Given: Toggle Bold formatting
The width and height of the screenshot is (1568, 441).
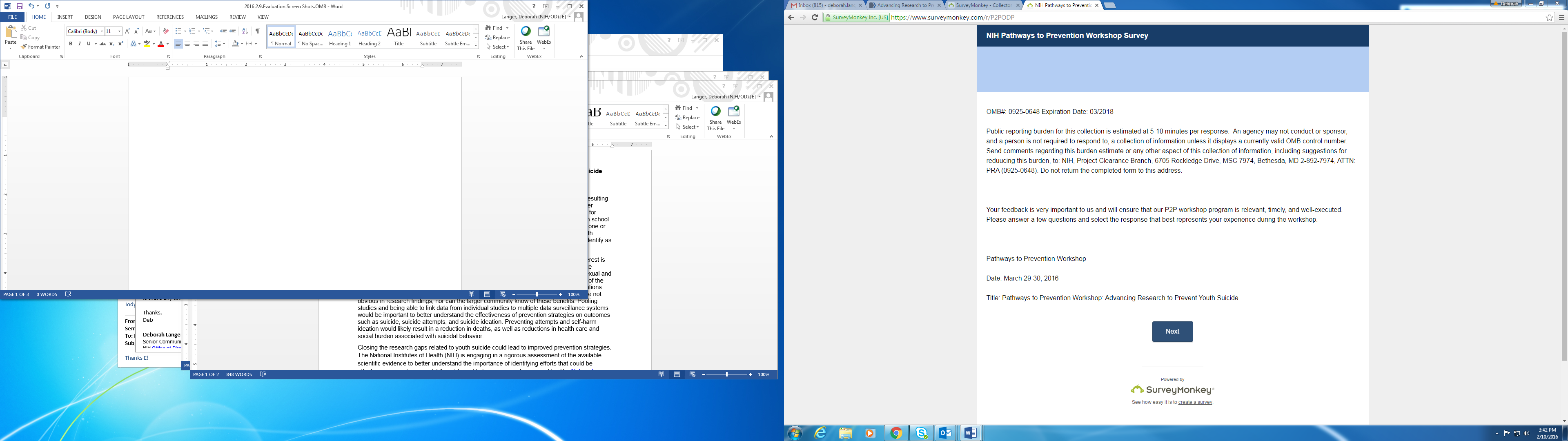Looking at the screenshot, I should (x=71, y=44).
